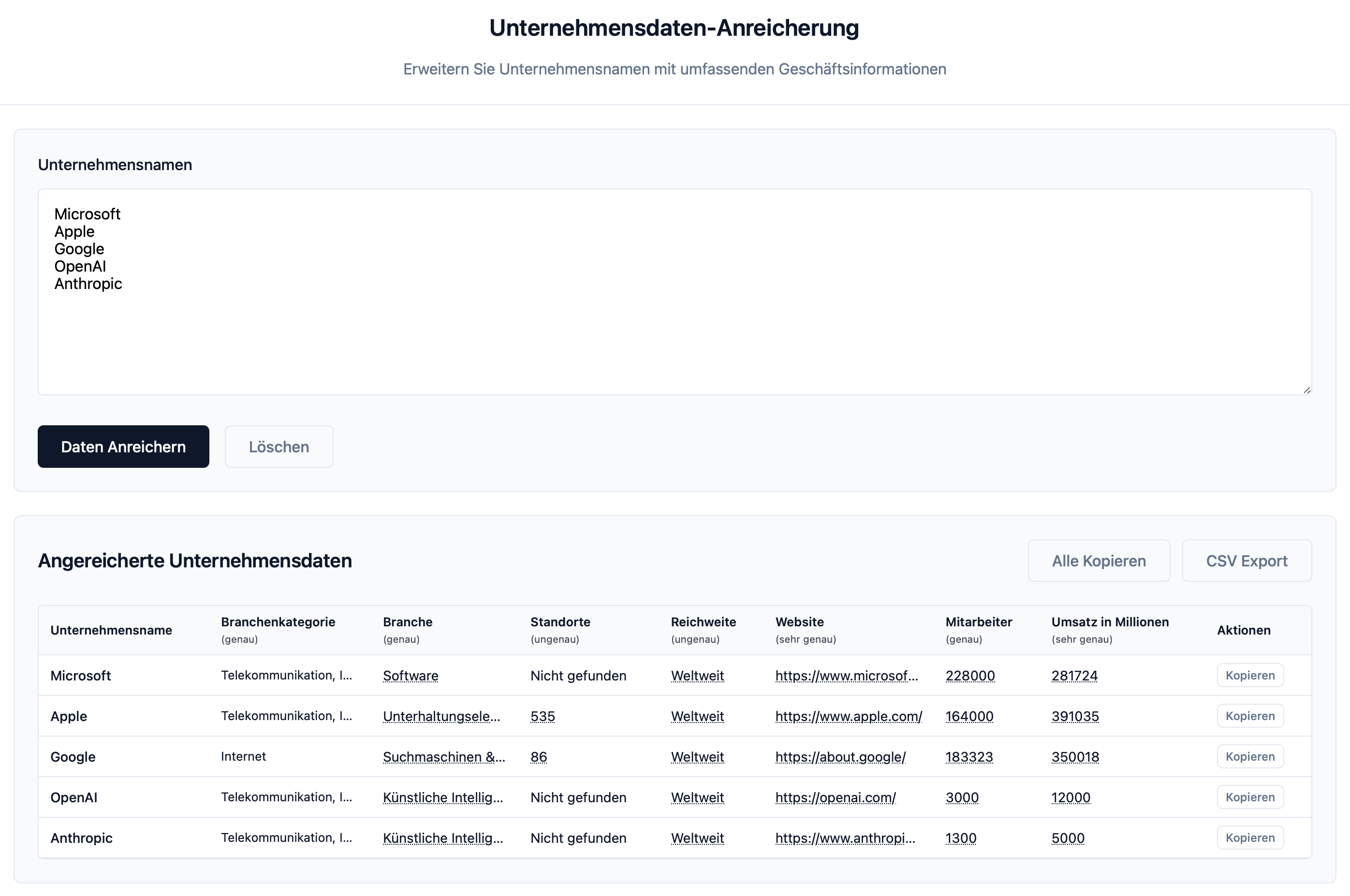Open the Microsoft website link

pyautogui.click(x=846, y=676)
